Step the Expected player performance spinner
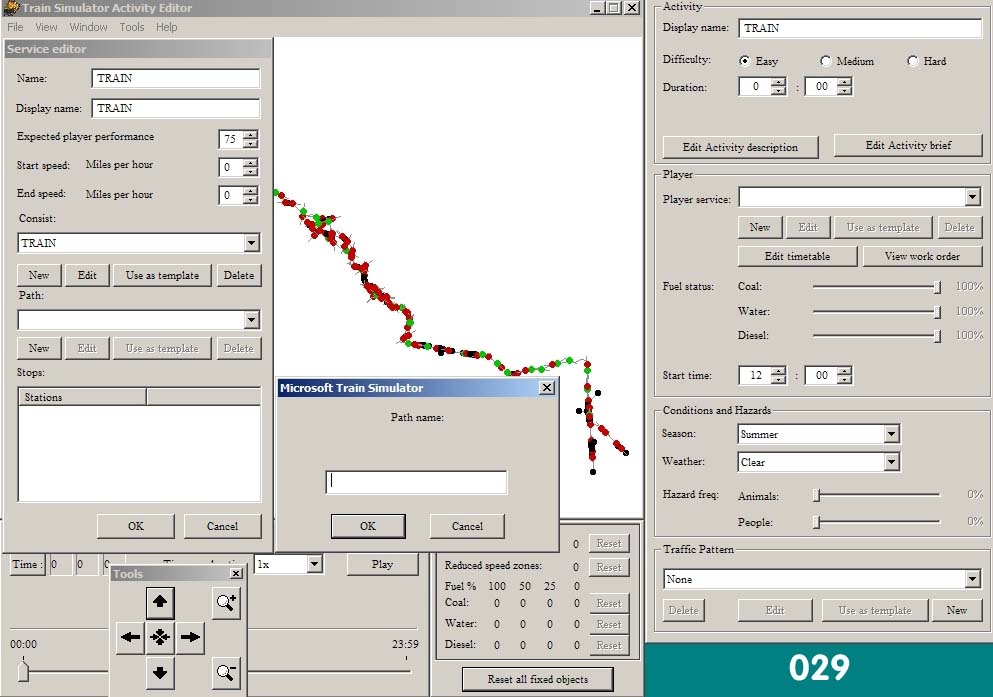This screenshot has height=697, width=993. point(251,139)
